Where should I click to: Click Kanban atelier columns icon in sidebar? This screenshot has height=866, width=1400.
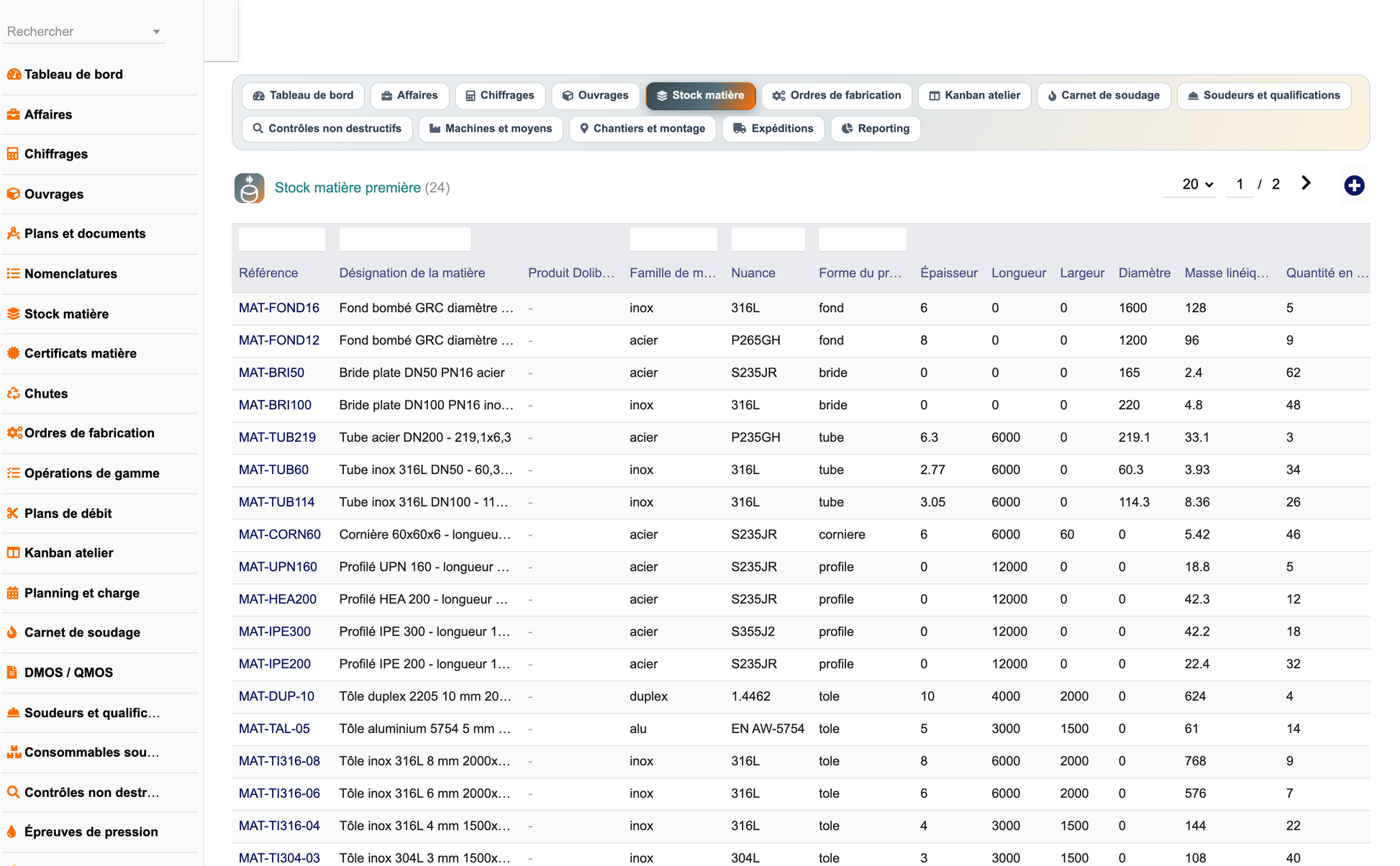tap(13, 553)
